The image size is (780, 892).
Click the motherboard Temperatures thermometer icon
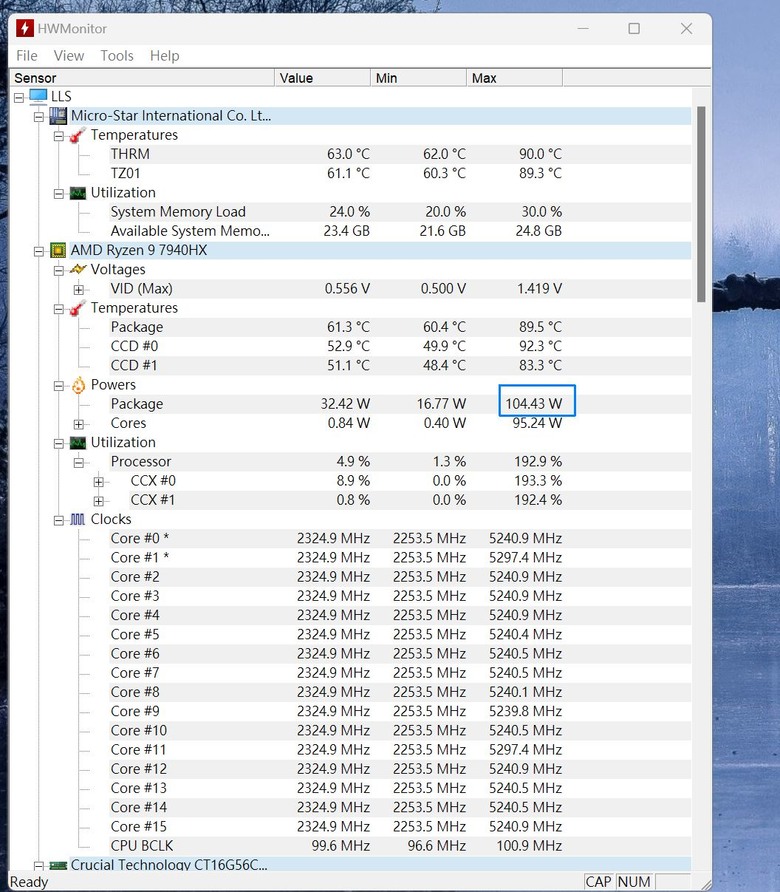tap(78, 135)
